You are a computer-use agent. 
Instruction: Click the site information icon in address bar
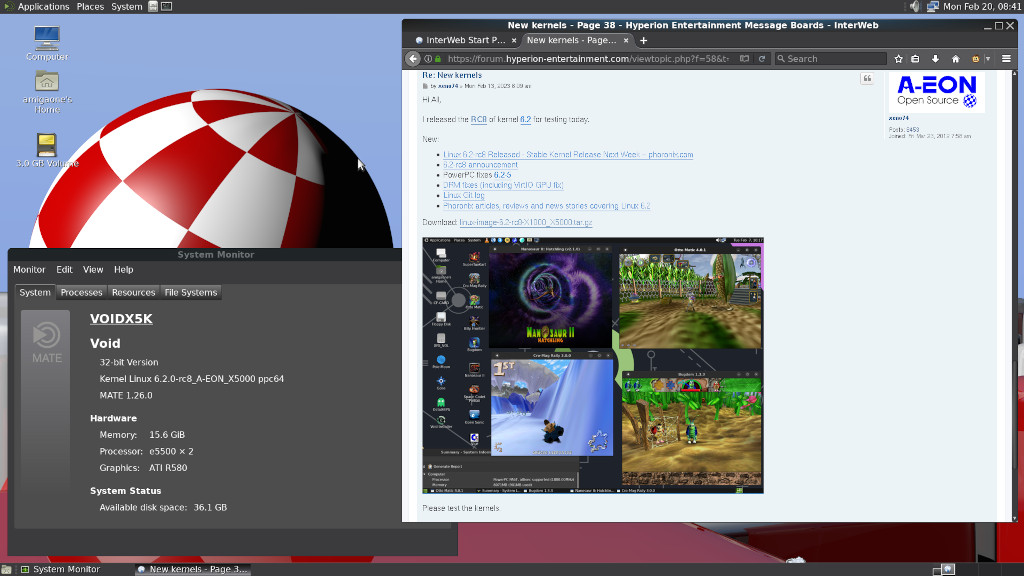click(428, 59)
